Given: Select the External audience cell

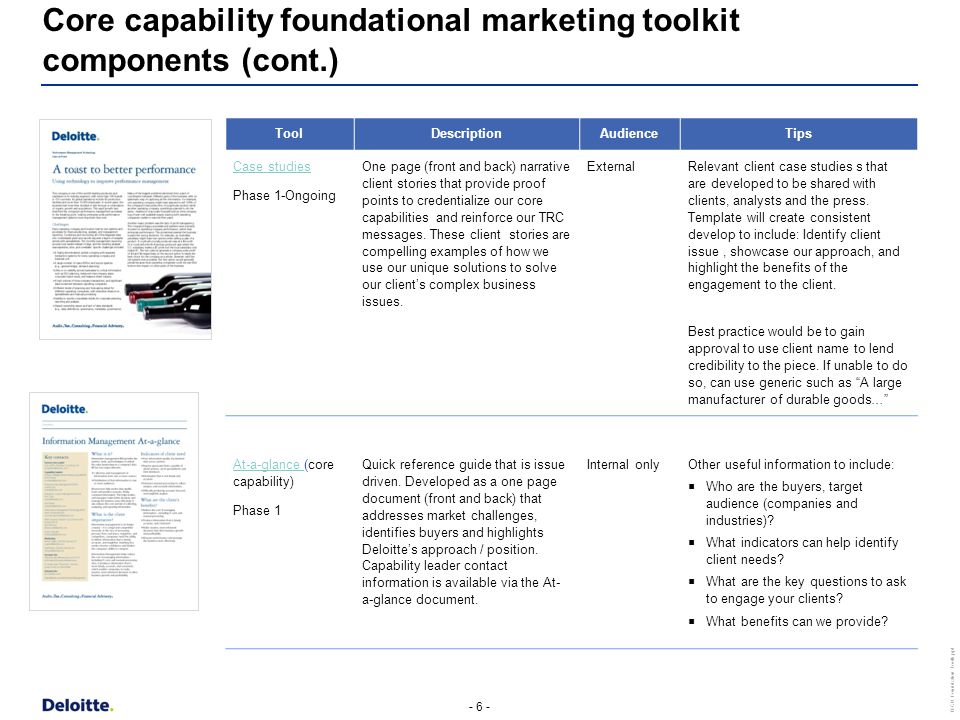Looking at the screenshot, I should click(610, 167).
